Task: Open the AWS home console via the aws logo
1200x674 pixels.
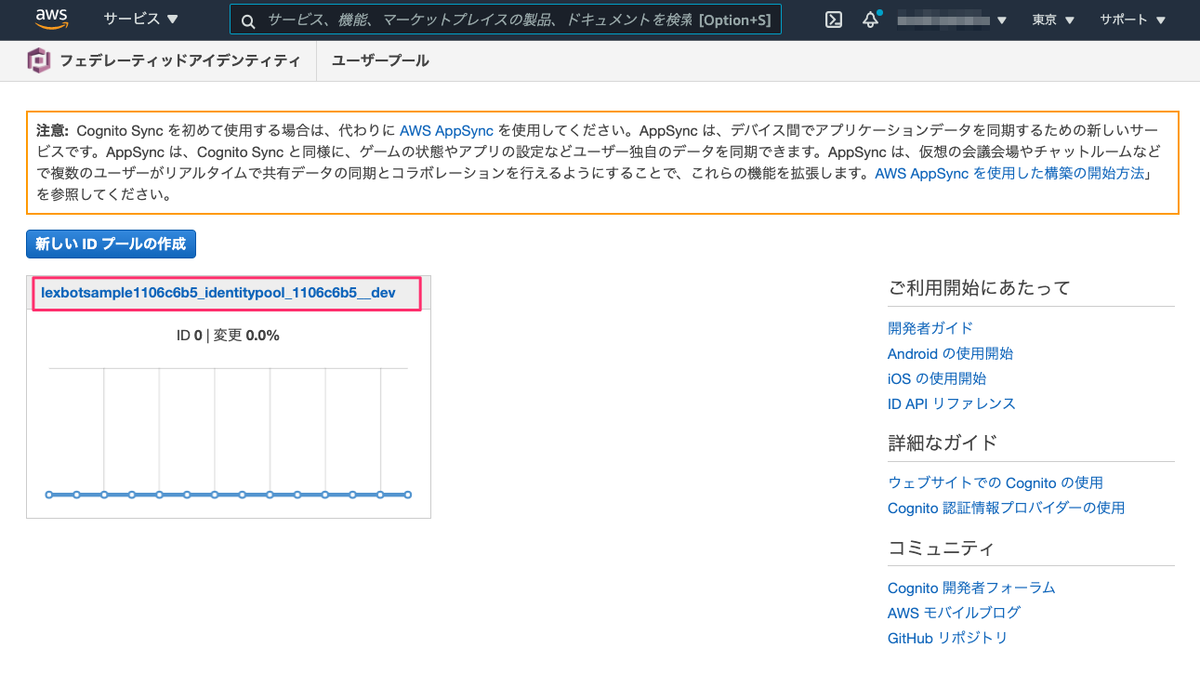Action: pos(51,18)
